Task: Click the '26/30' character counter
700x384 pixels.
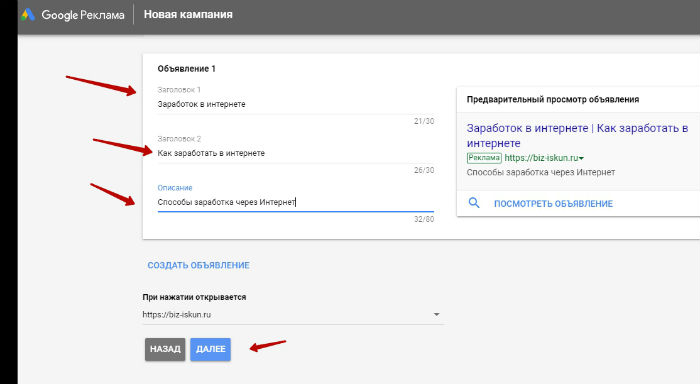Action: pyautogui.click(x=424, y=170)
